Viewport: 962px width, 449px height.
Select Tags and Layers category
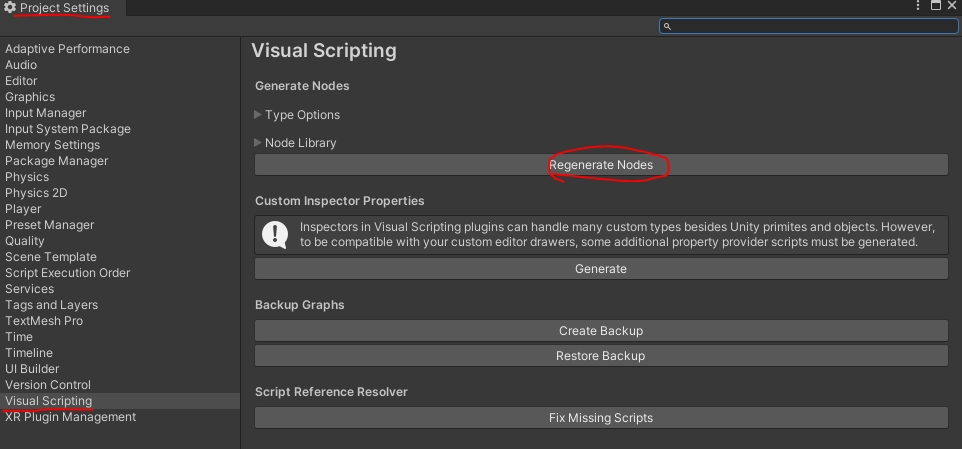pos(52,305)
